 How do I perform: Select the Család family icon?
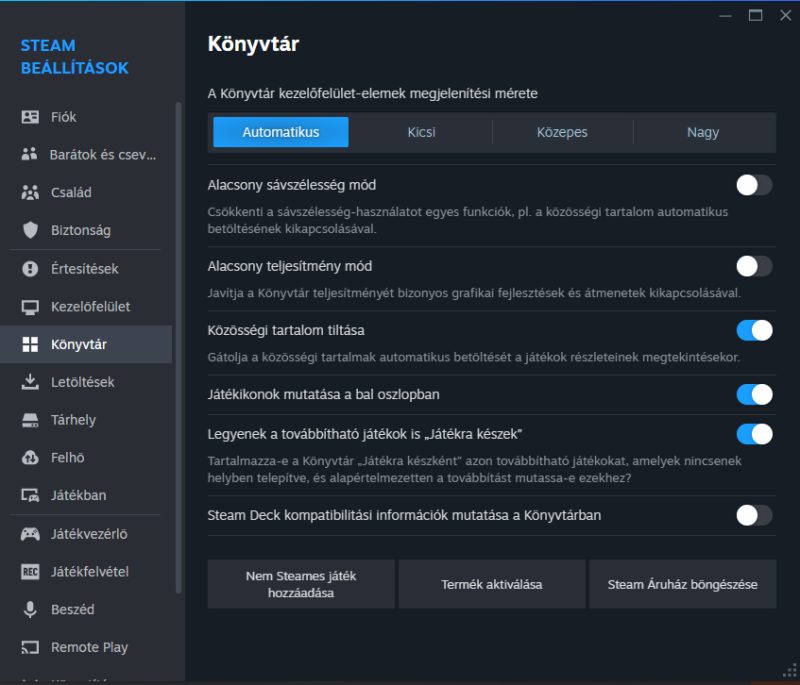tap(30, 193)
